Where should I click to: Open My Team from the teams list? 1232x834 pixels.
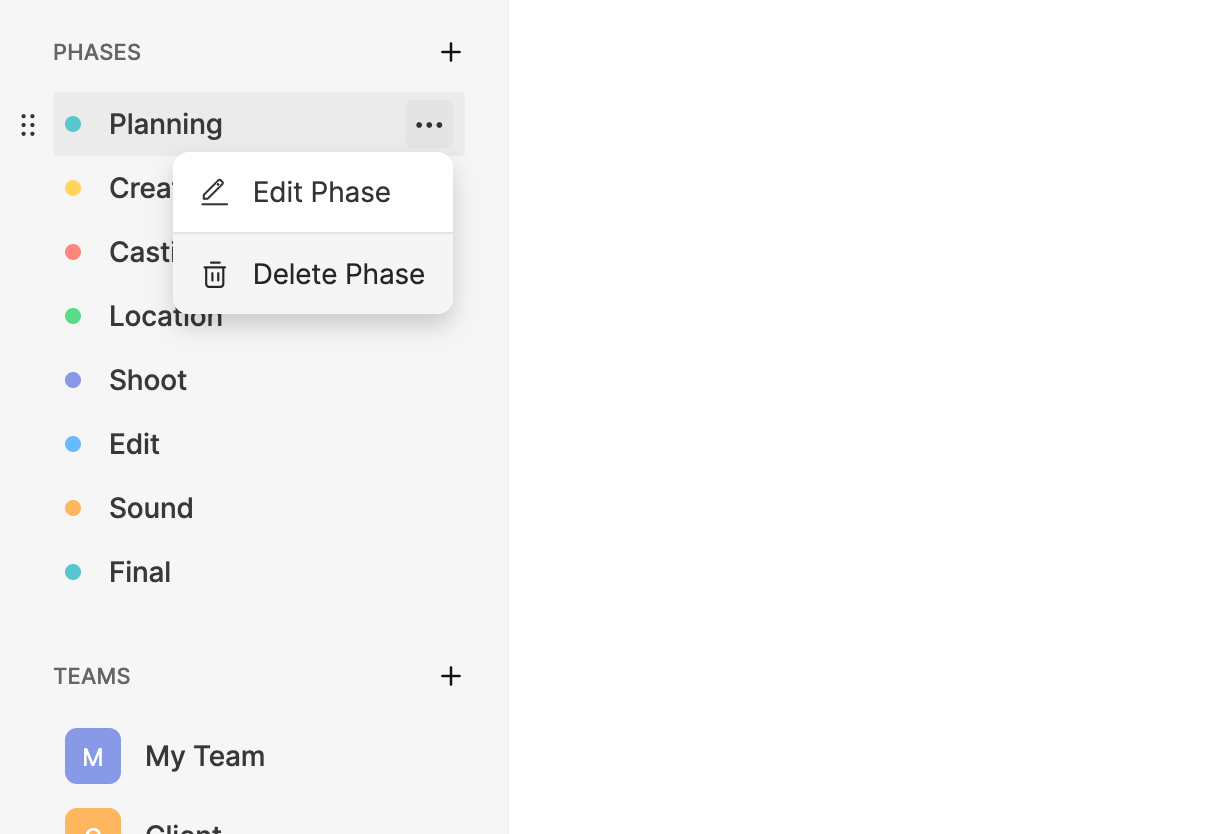point(205,756)
